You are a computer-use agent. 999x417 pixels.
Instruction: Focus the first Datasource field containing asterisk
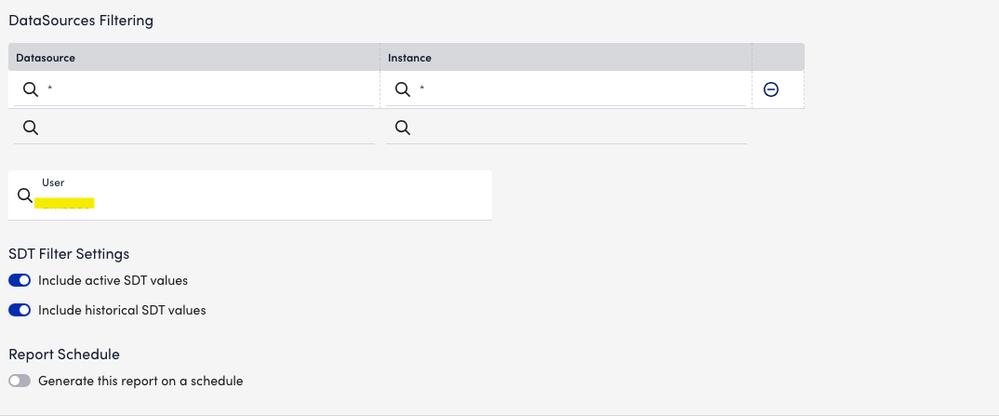[x=200, y=90]
